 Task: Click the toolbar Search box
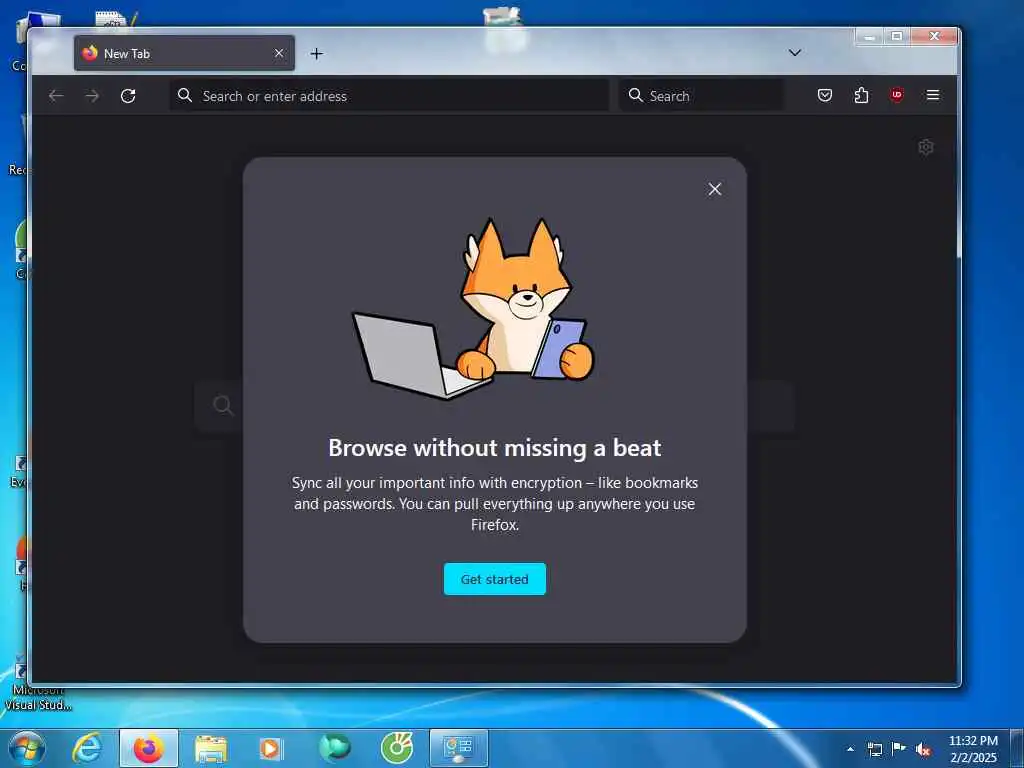point(701,95)
